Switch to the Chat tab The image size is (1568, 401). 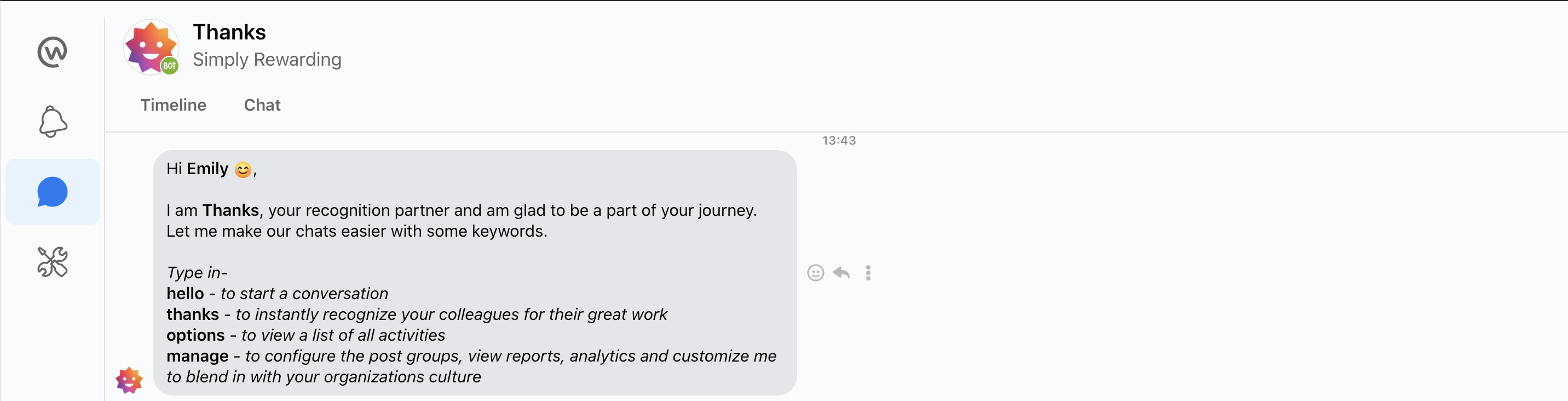click(x=262, y=105)
